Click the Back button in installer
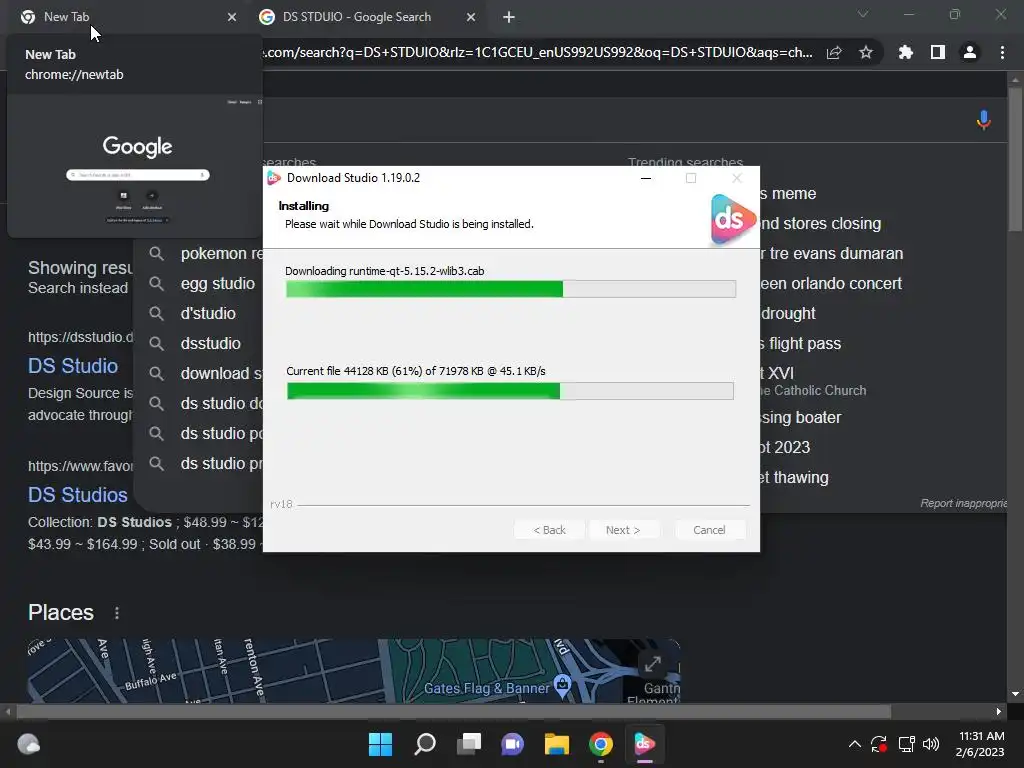The image size is (1024, 768). (x=549, y=530)
